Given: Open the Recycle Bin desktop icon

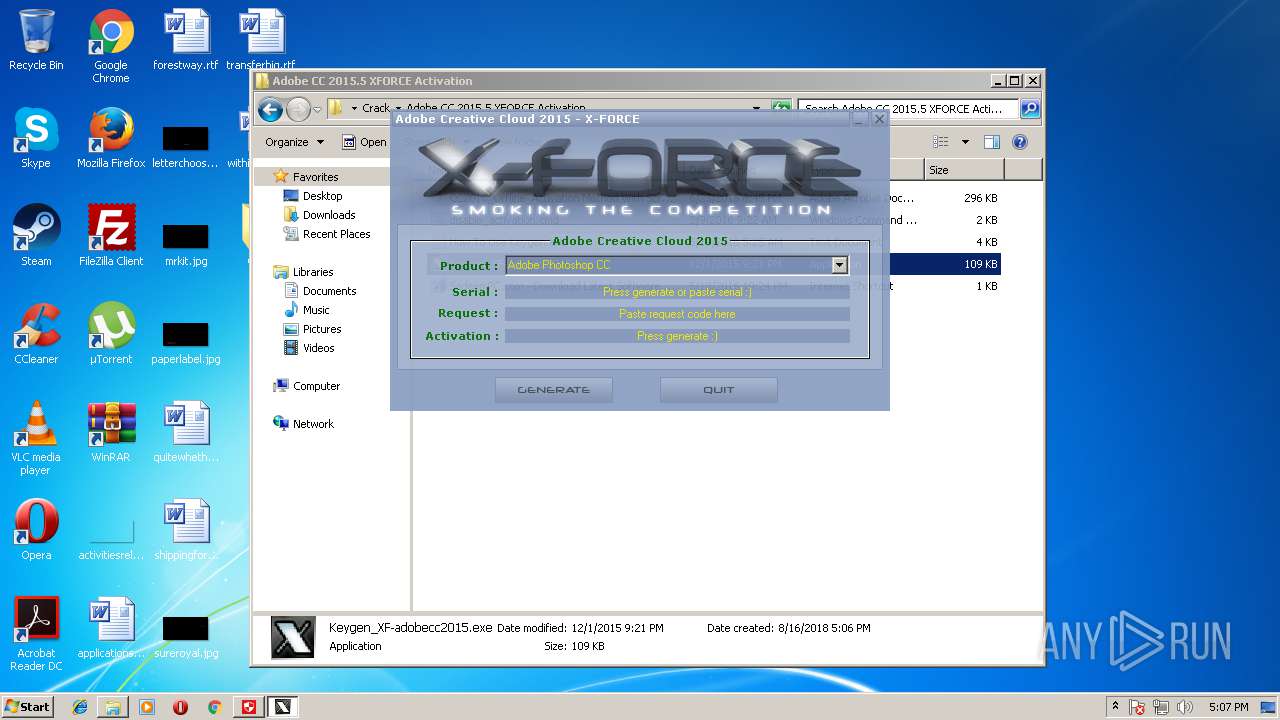Looking at the screenshot, I should click(x=36, y=40).
